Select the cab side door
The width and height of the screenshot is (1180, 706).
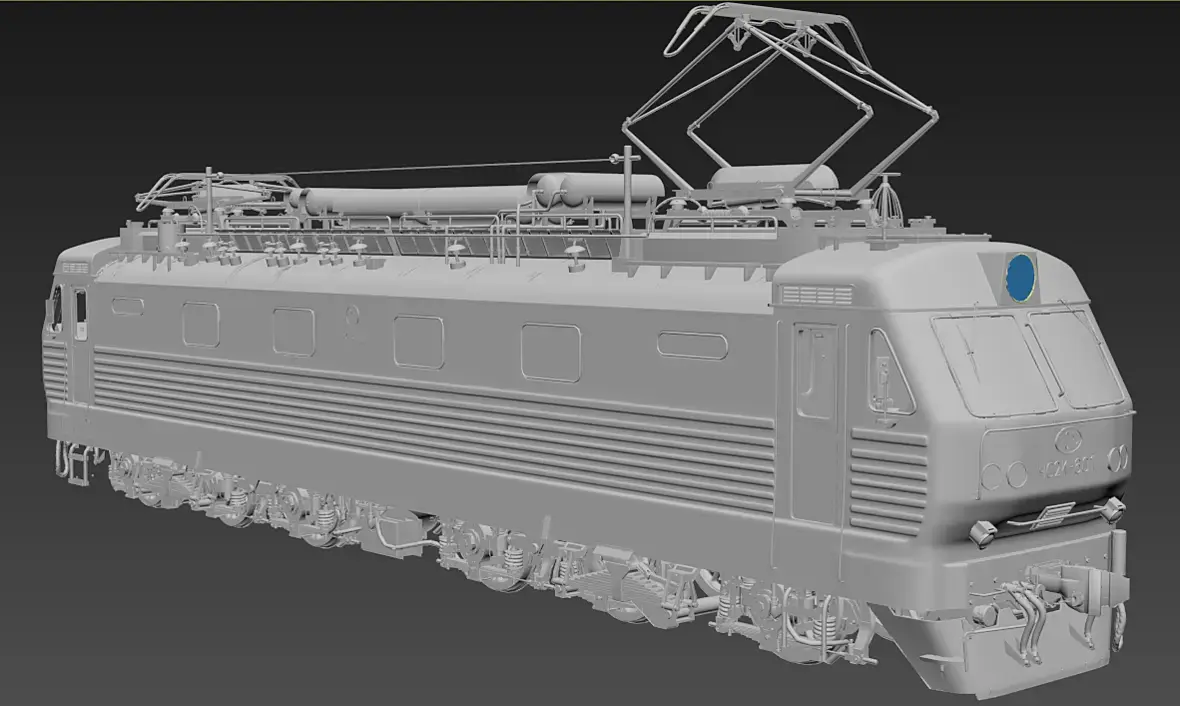tap(814, 424)
